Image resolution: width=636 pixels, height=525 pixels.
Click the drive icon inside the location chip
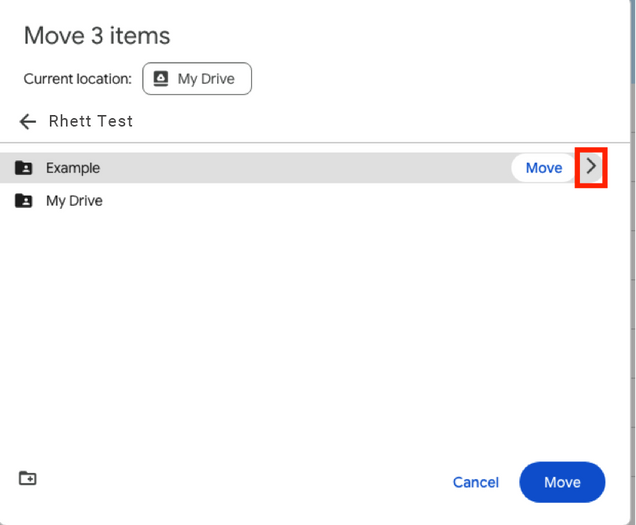tap(161, 78)
